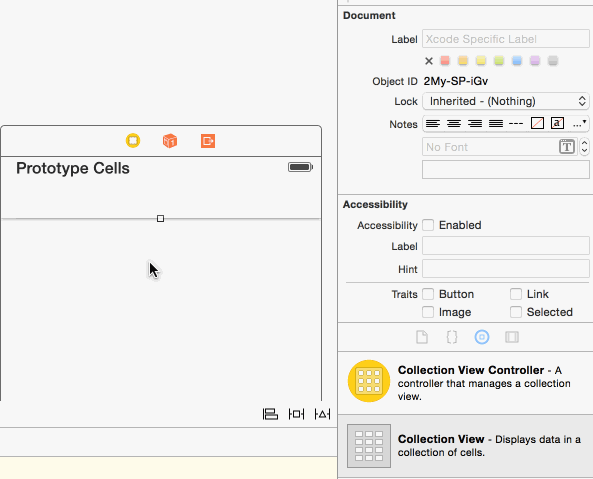Choose the red label color
Screen dimensions: 593x479
point(445,60)
